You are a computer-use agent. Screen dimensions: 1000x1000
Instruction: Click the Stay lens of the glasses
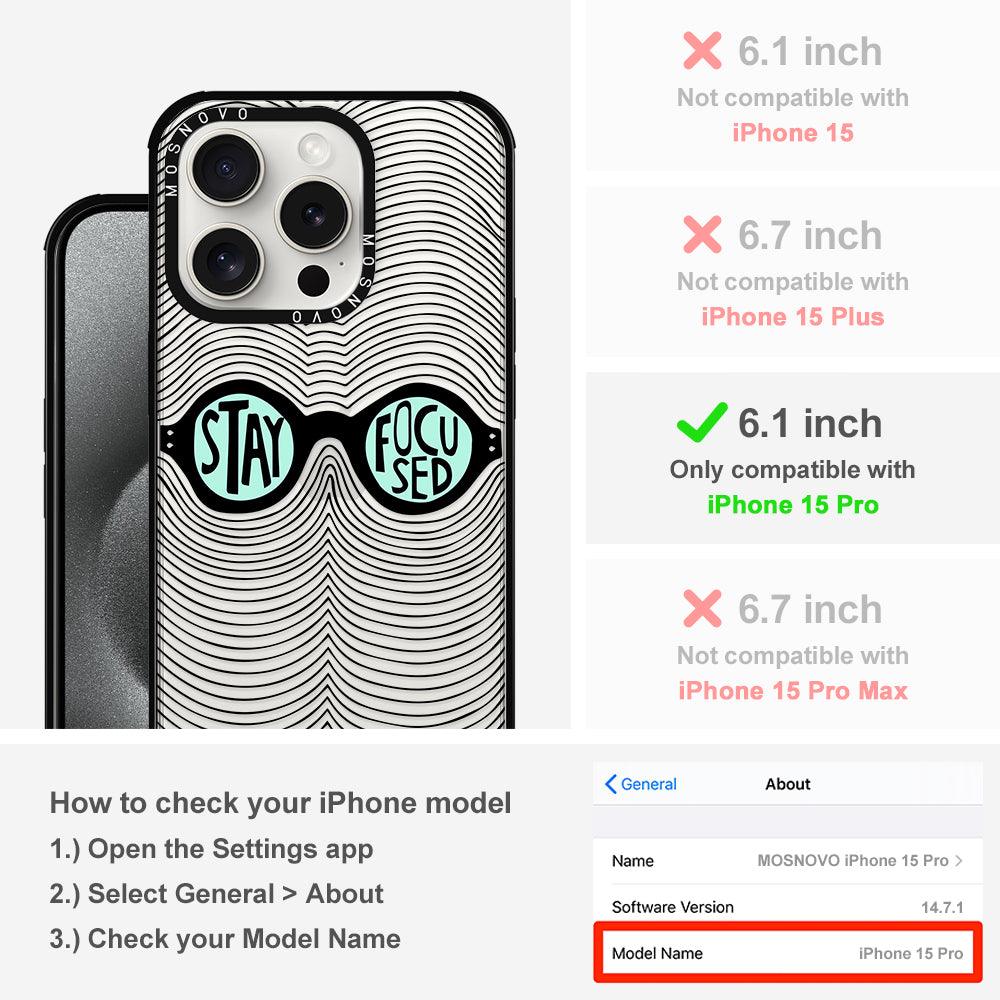[242, 448]
